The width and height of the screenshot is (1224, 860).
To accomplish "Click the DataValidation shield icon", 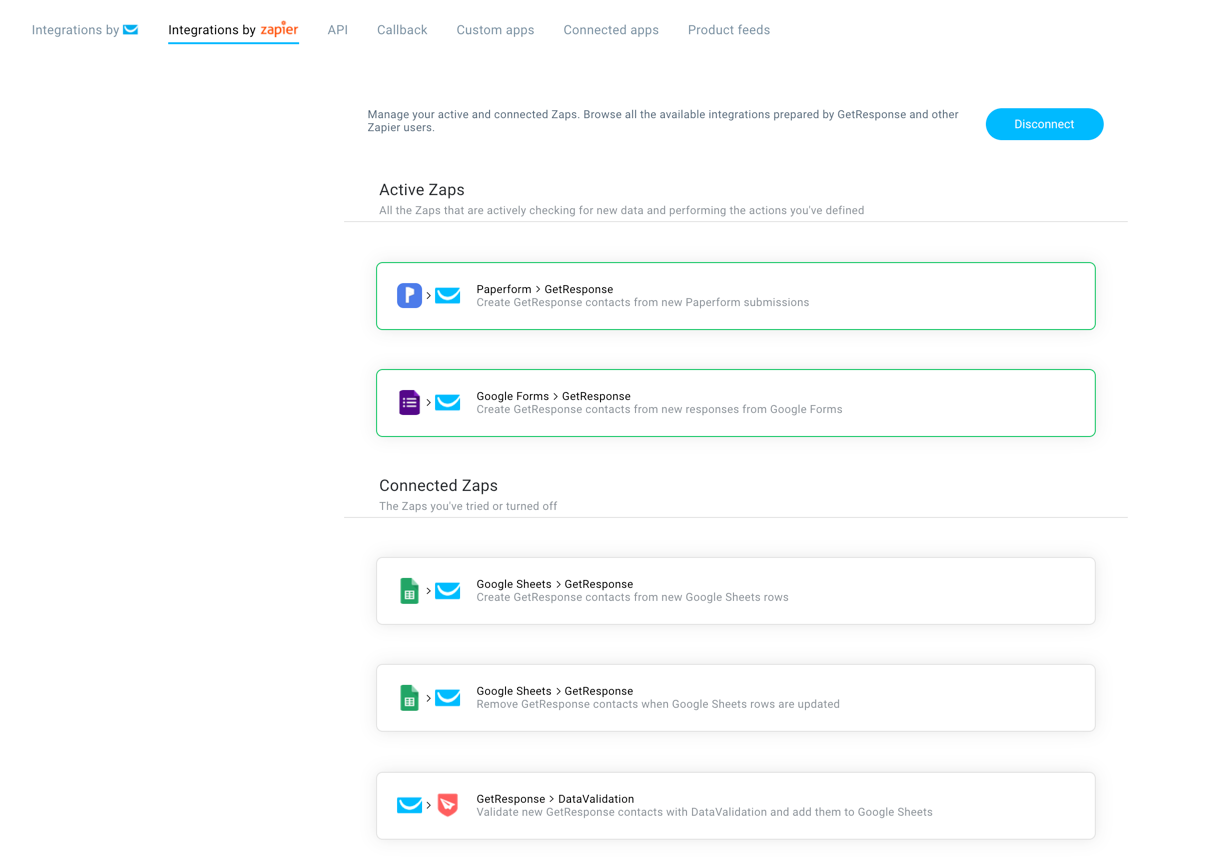I will click(x=448, y=805).
